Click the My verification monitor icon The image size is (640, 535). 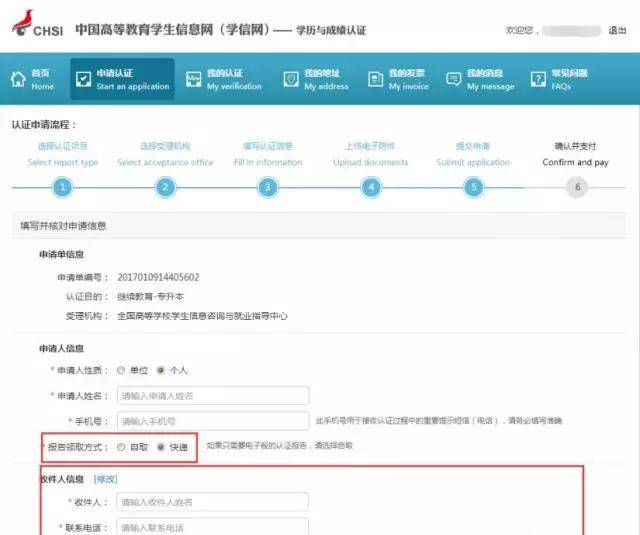click(x=193, y=80)
